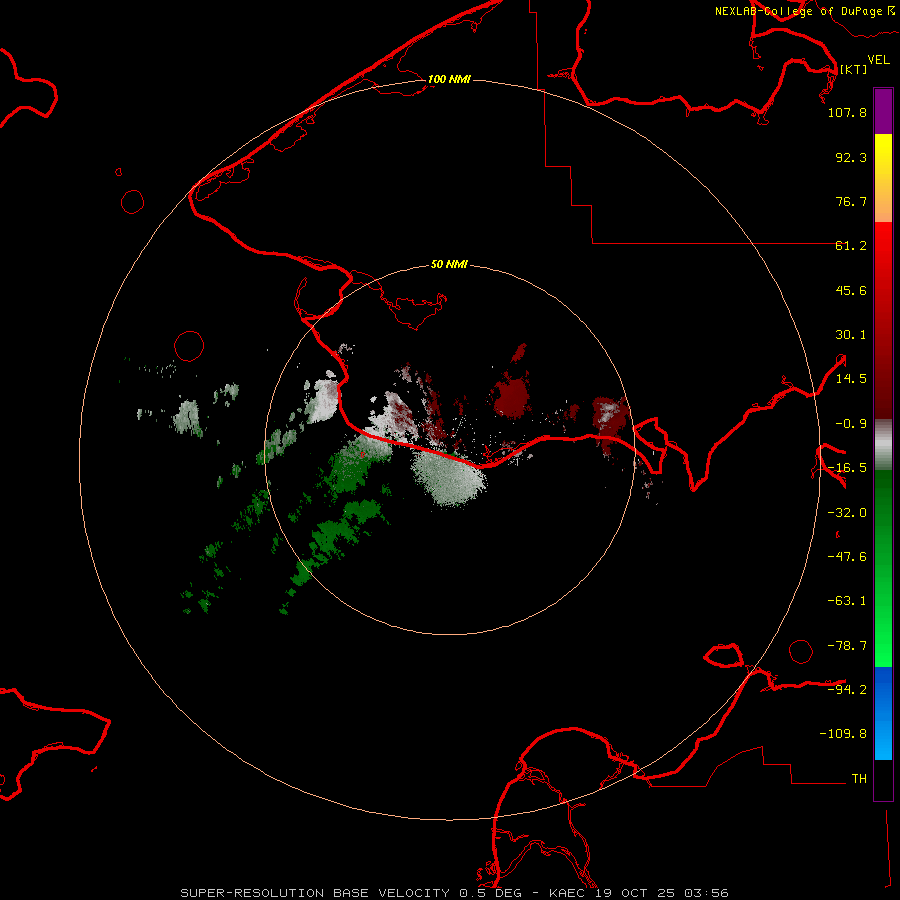This screenshot has width=900, height=900.
Task: Select the -16.5 legend value
Action: pyautogui.click(x=847, y=468)
